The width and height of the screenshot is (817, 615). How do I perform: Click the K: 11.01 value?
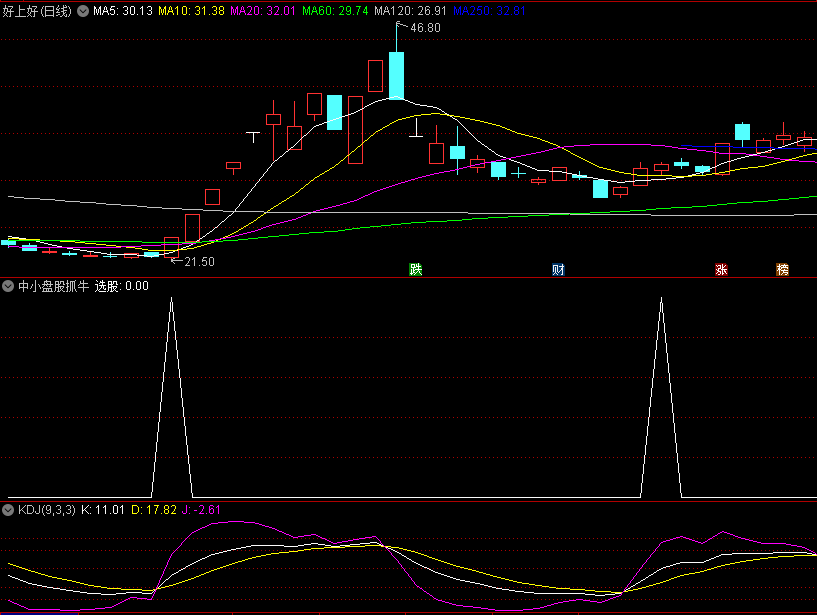103,510
